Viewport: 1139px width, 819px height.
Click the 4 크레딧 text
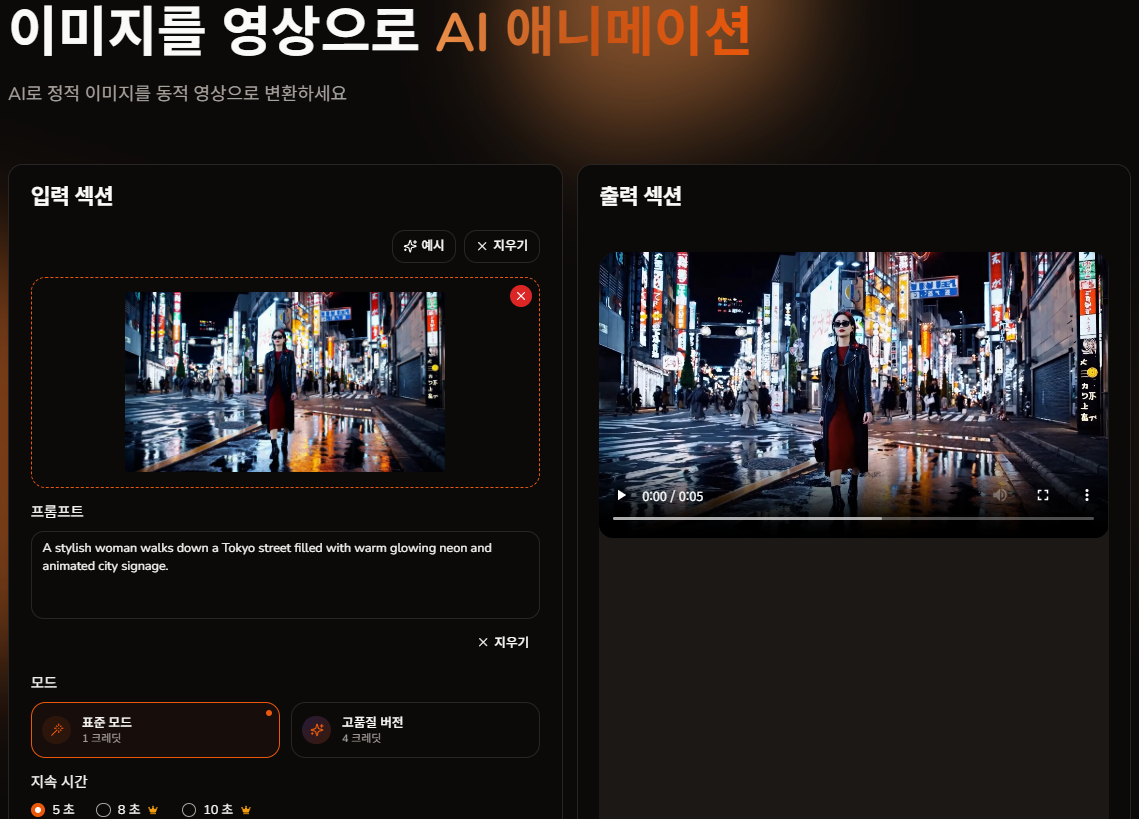pyautogui.click(x=362, y=738)
